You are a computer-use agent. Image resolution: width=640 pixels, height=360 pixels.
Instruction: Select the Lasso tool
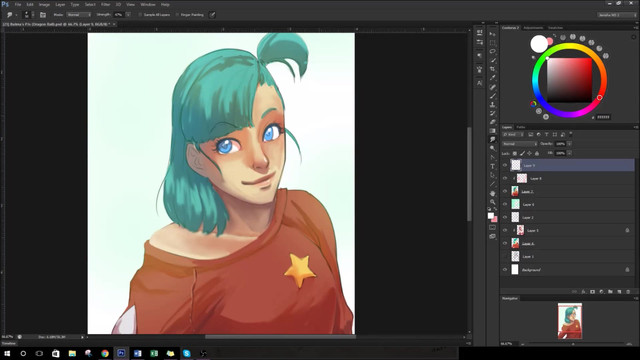tap(493, 52)
